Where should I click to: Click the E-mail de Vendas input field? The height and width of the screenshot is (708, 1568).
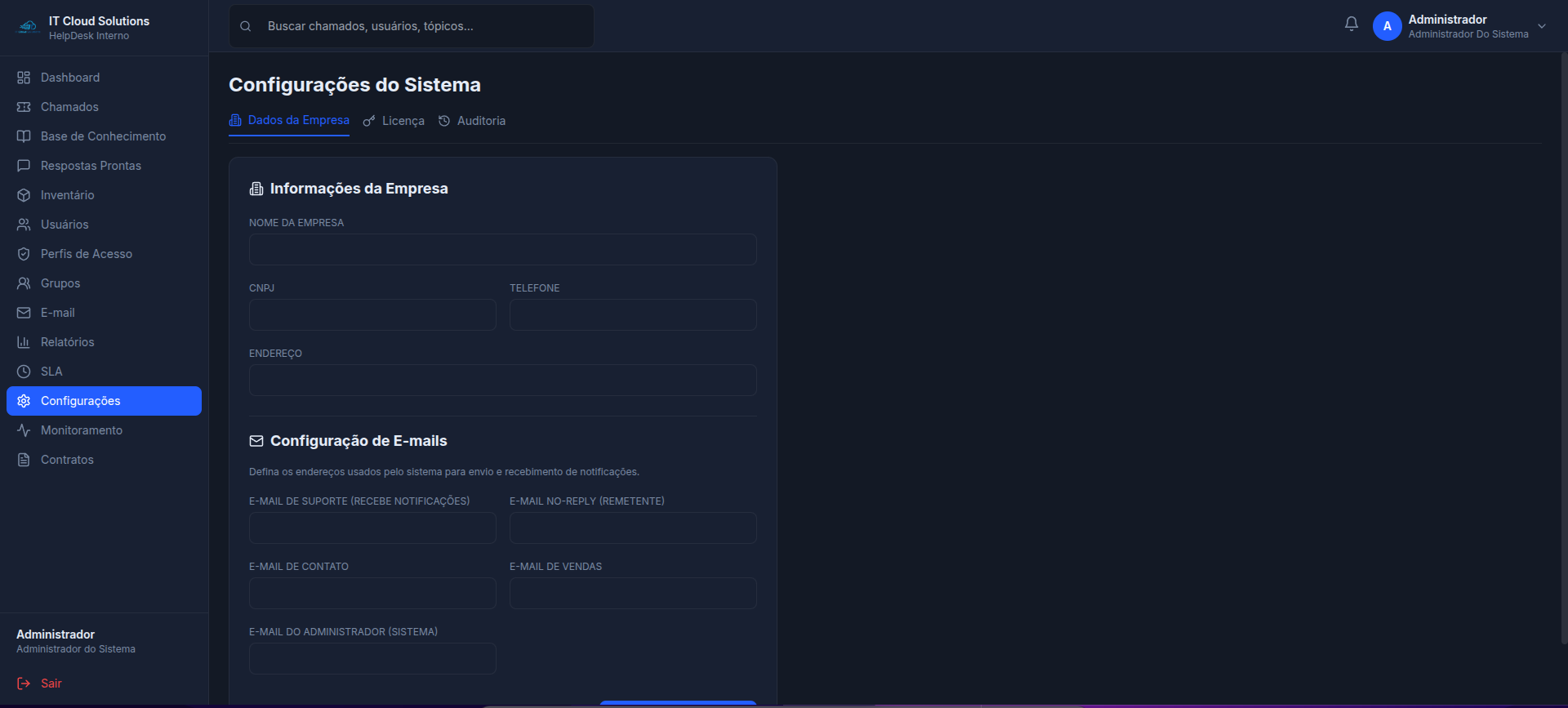(633, 594)
